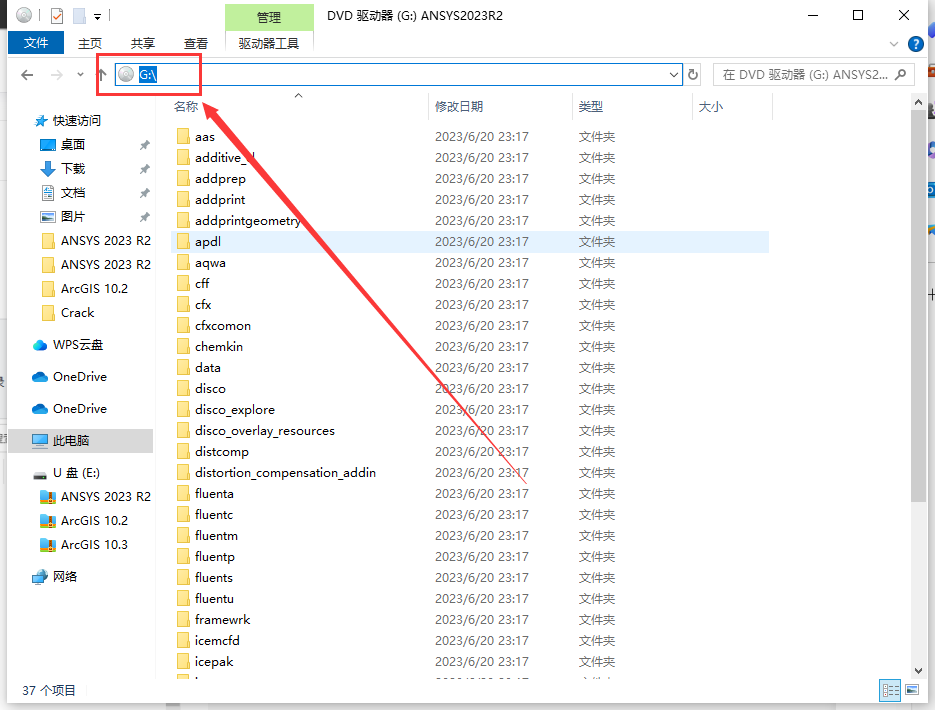
Task: Refresh the current folder view
Action: click(x=692, y=75)
